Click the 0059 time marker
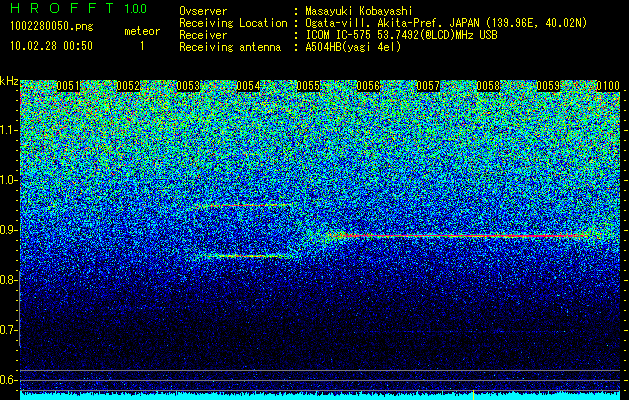This screenshot has width=629, height=400. [x=548, y=86]
